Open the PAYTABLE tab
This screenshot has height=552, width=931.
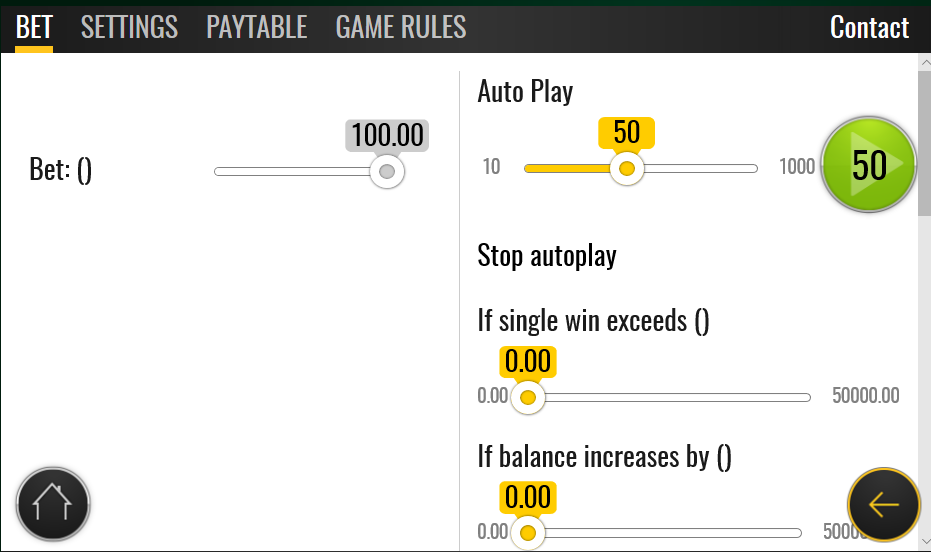point(256,27)
